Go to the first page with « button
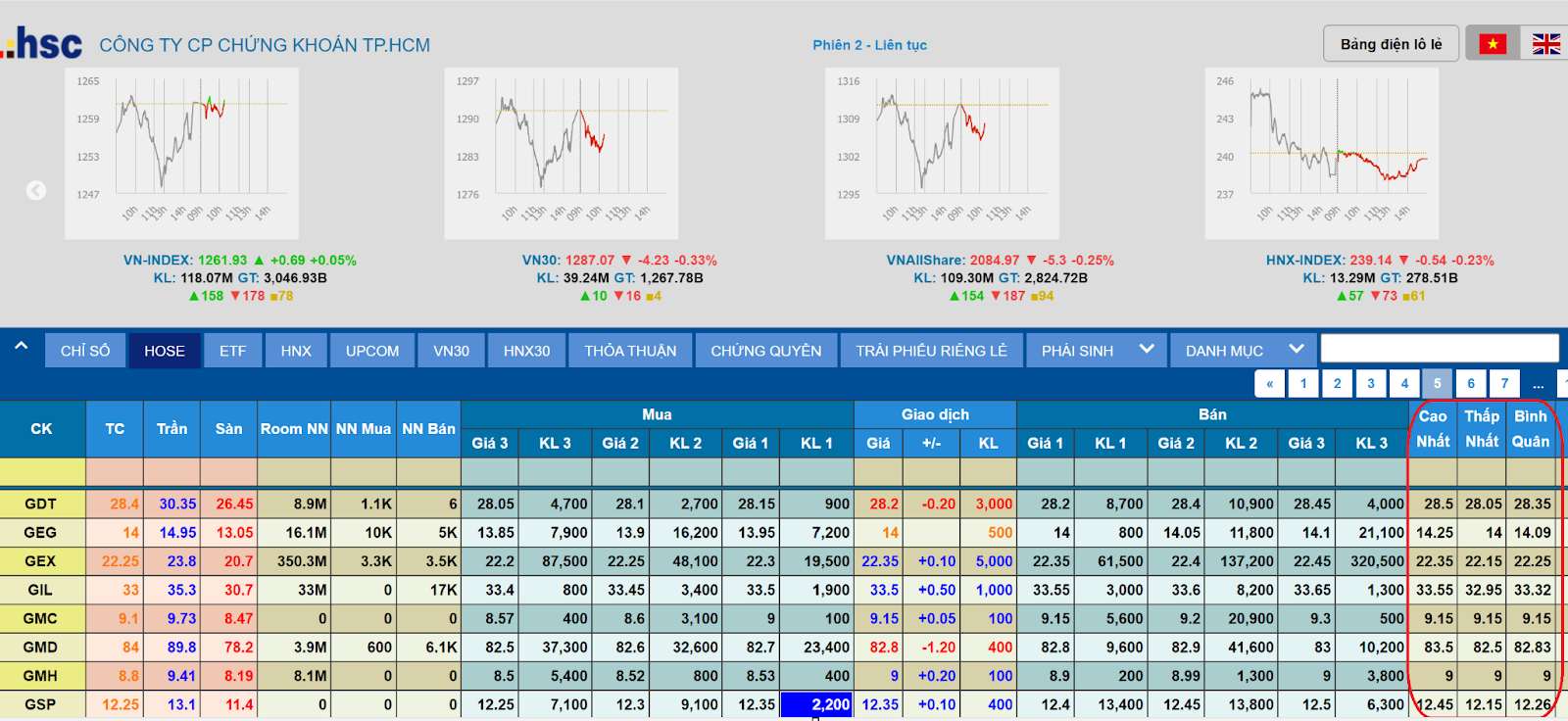This screenshot has height=721, width=1568. coord(1269,383)
